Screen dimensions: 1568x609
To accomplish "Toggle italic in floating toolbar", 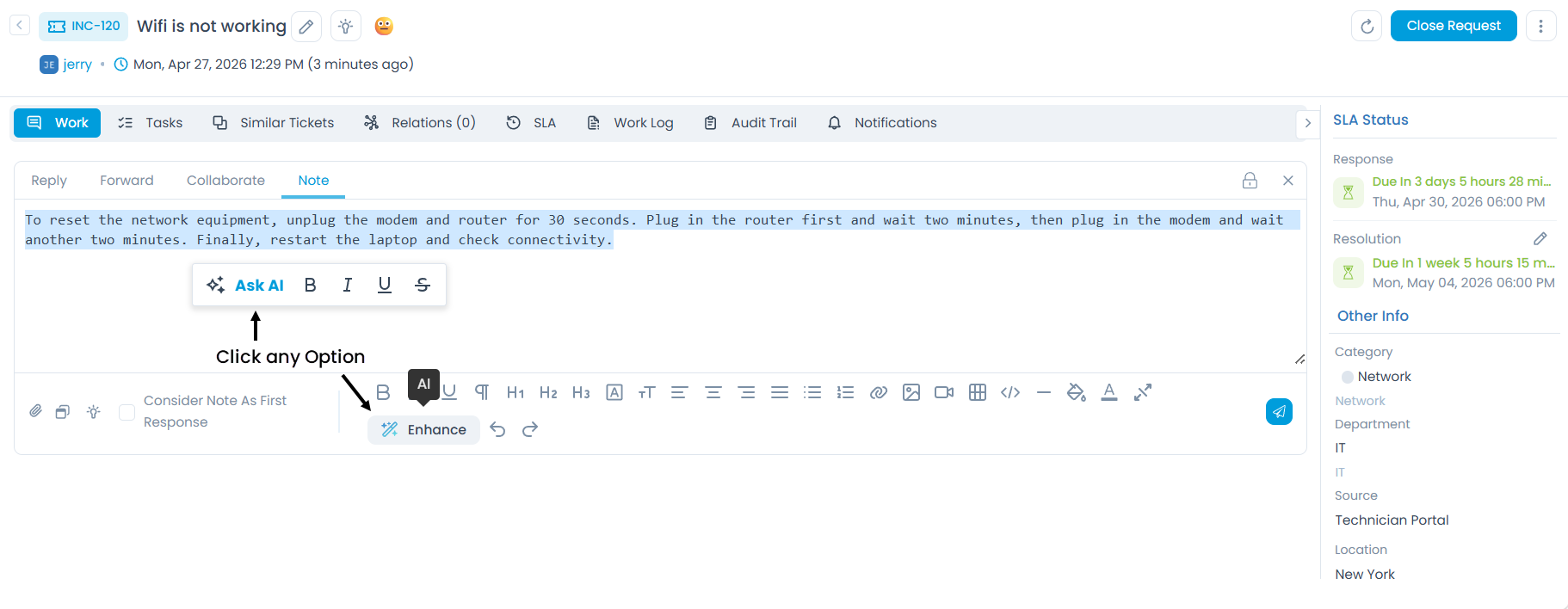I will click(x=347, y=286).
